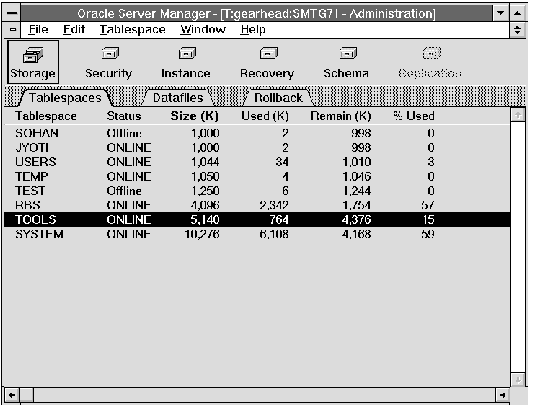Select the TEMP tablespace row
Screen dimensions: 536x409
[x=257, y=176]
